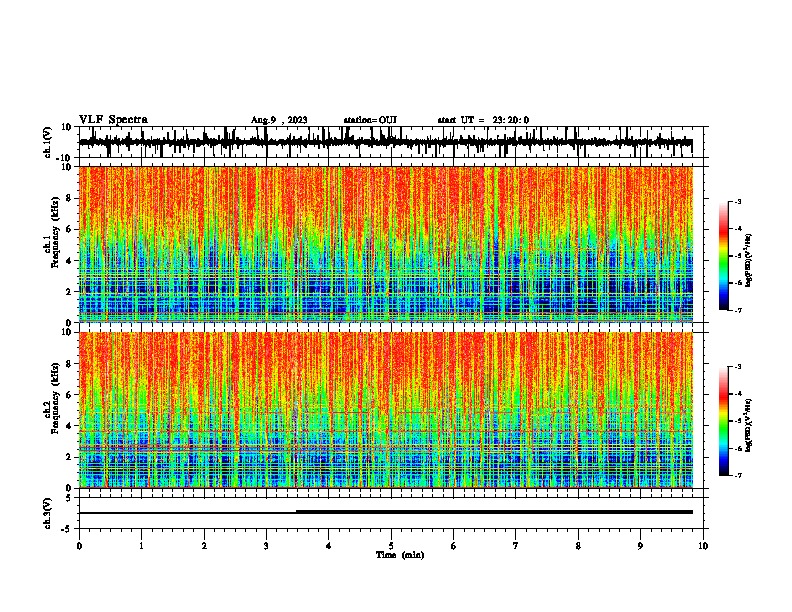This screenshot has width=792, height=612.
Task: Click the 2 kHz tick on ch.1 spectrogram
Action: (69, 292)
